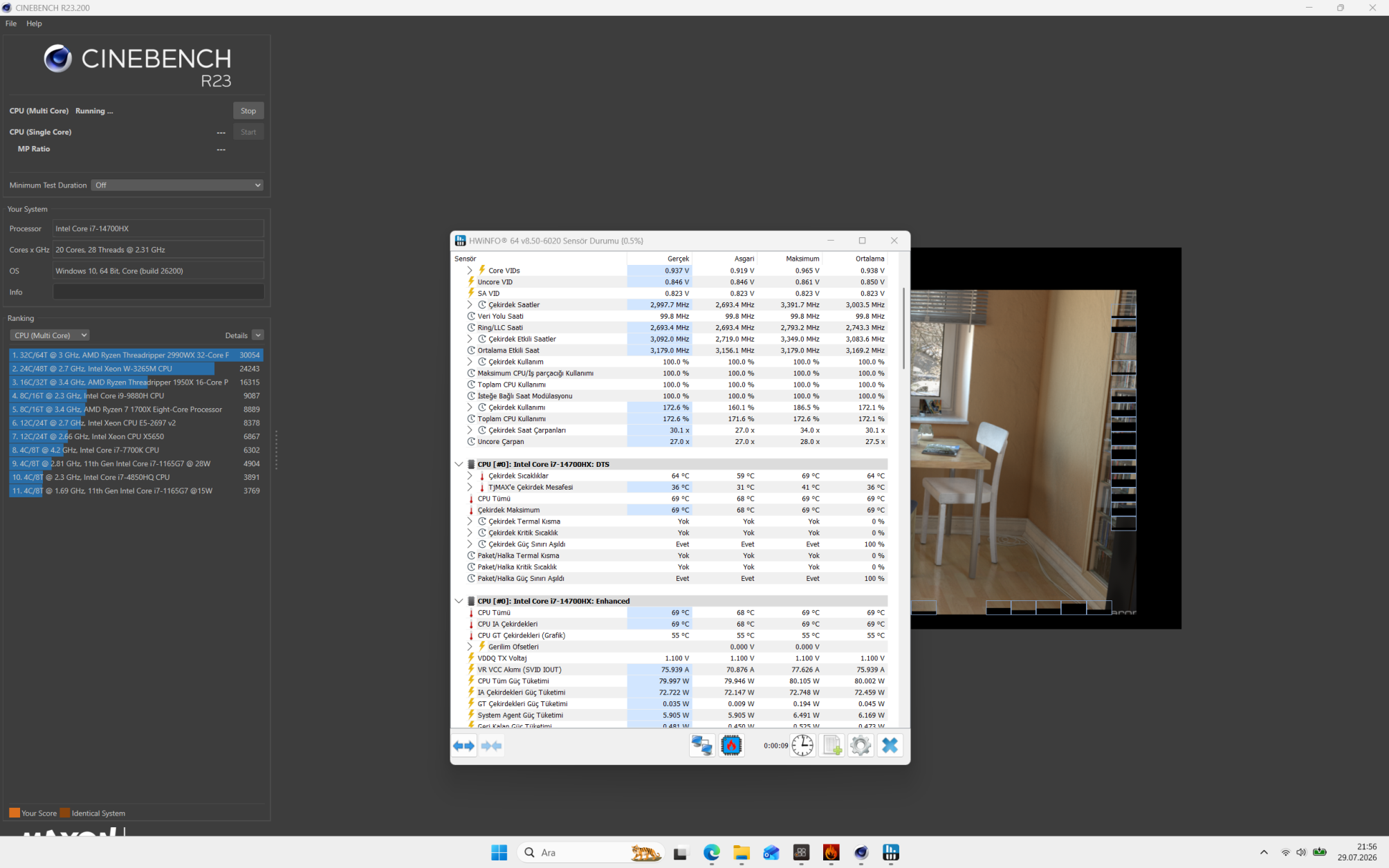Select the Core i9-9880H ranking entry

[136, 396]
